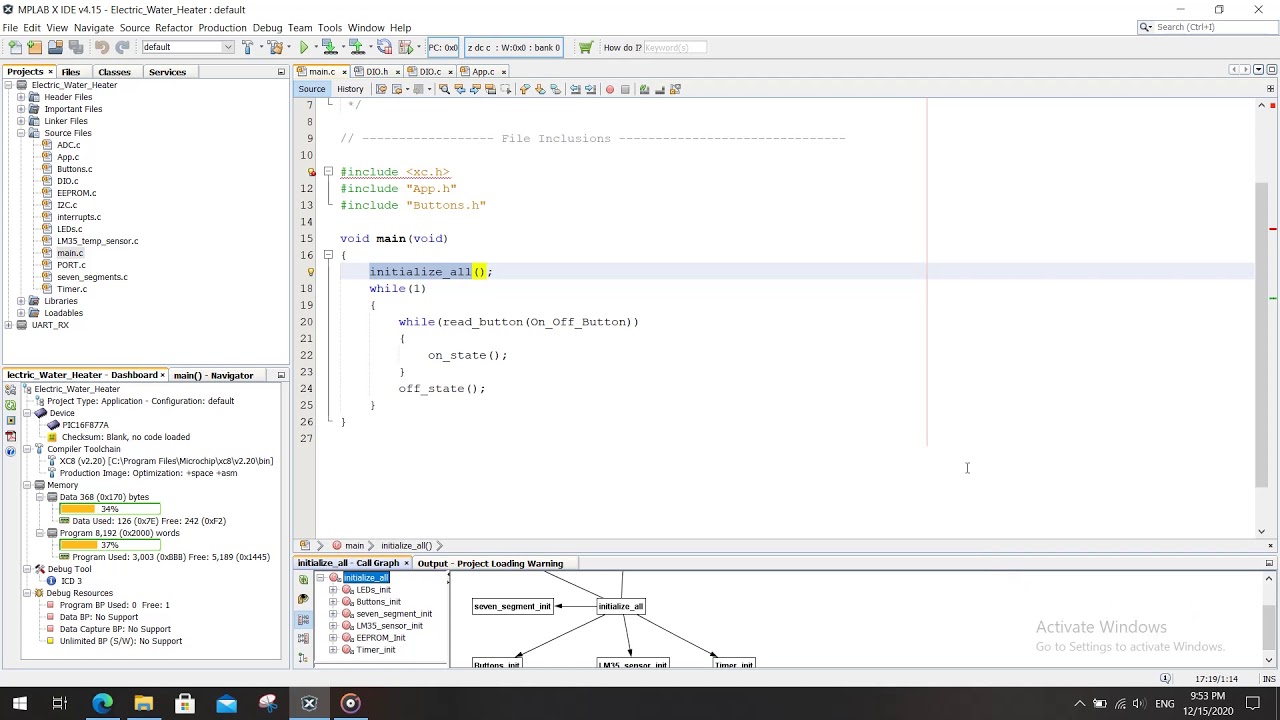Build the project with the hammer icon
Screen dimensions: 1280x720
click(x=247, y=47)
